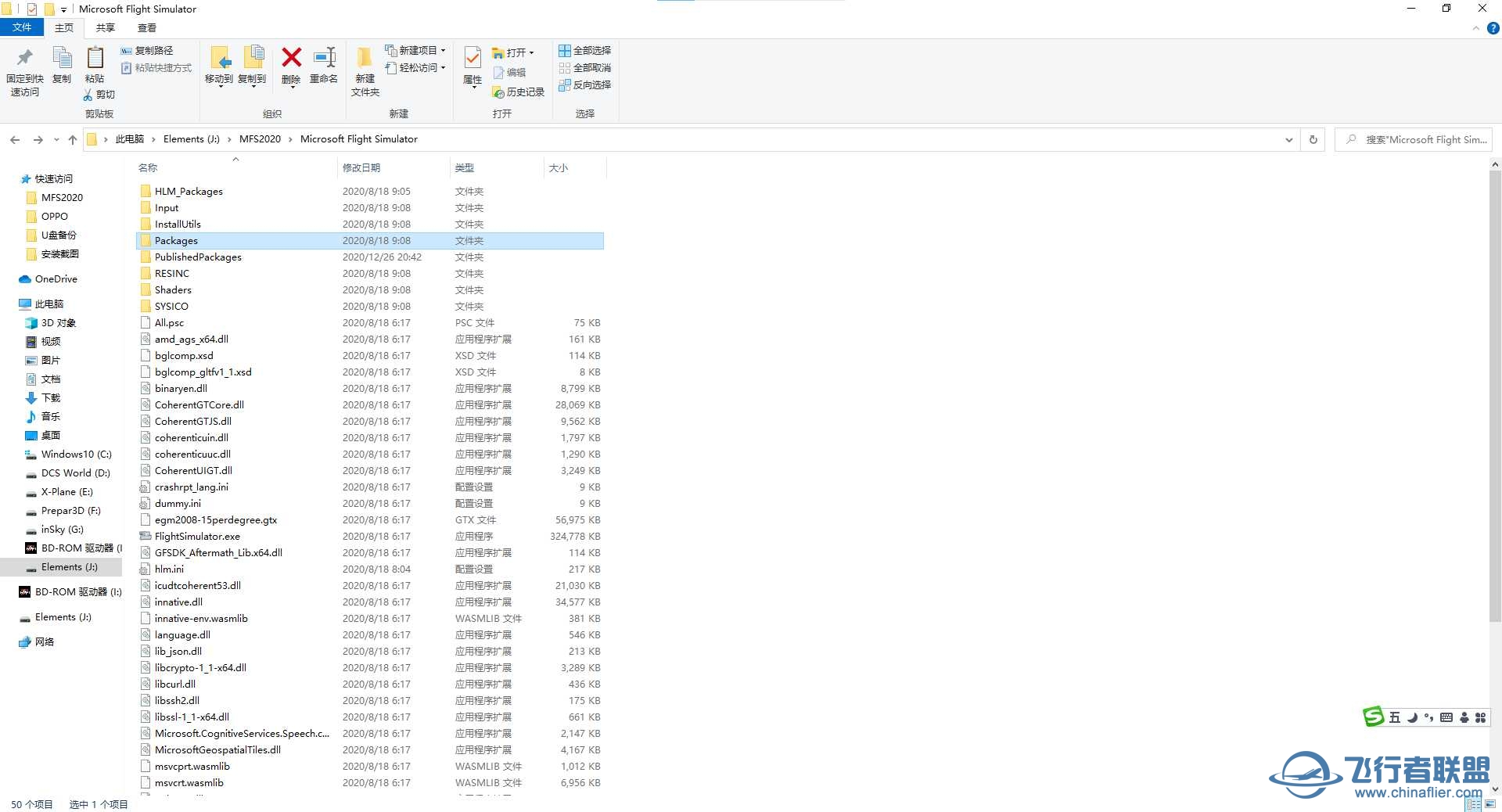Select the Packages folder row
This screenshot has height=812, width=1502.
[370, 241]
